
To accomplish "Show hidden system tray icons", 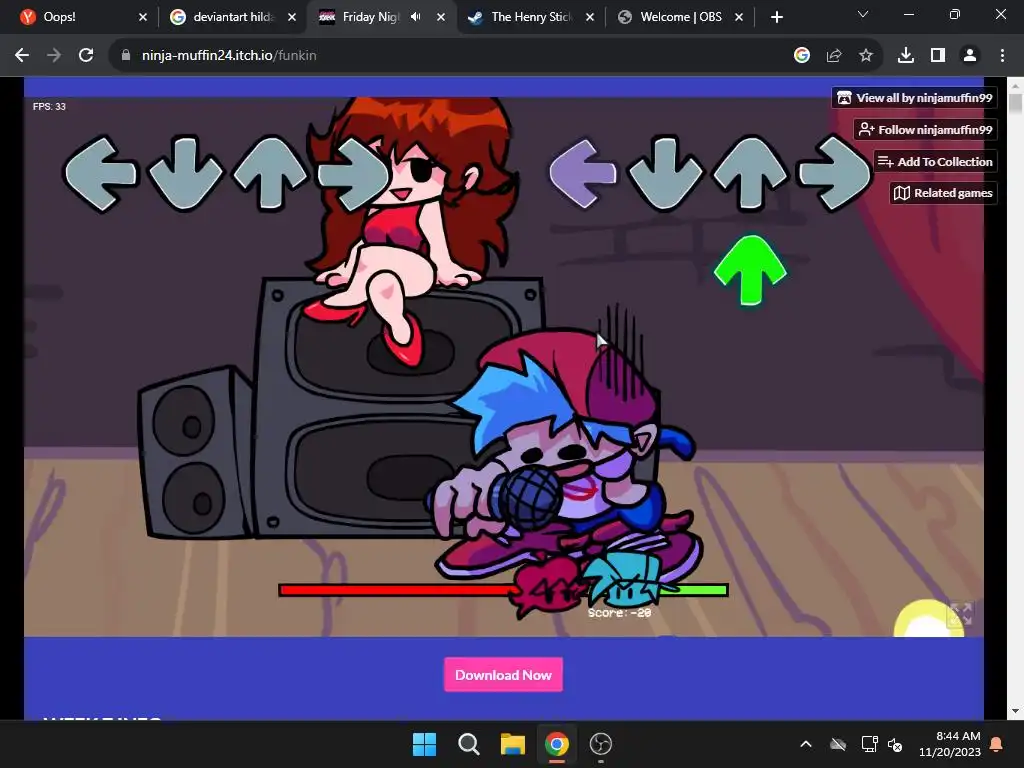I will tap(806, 744).
